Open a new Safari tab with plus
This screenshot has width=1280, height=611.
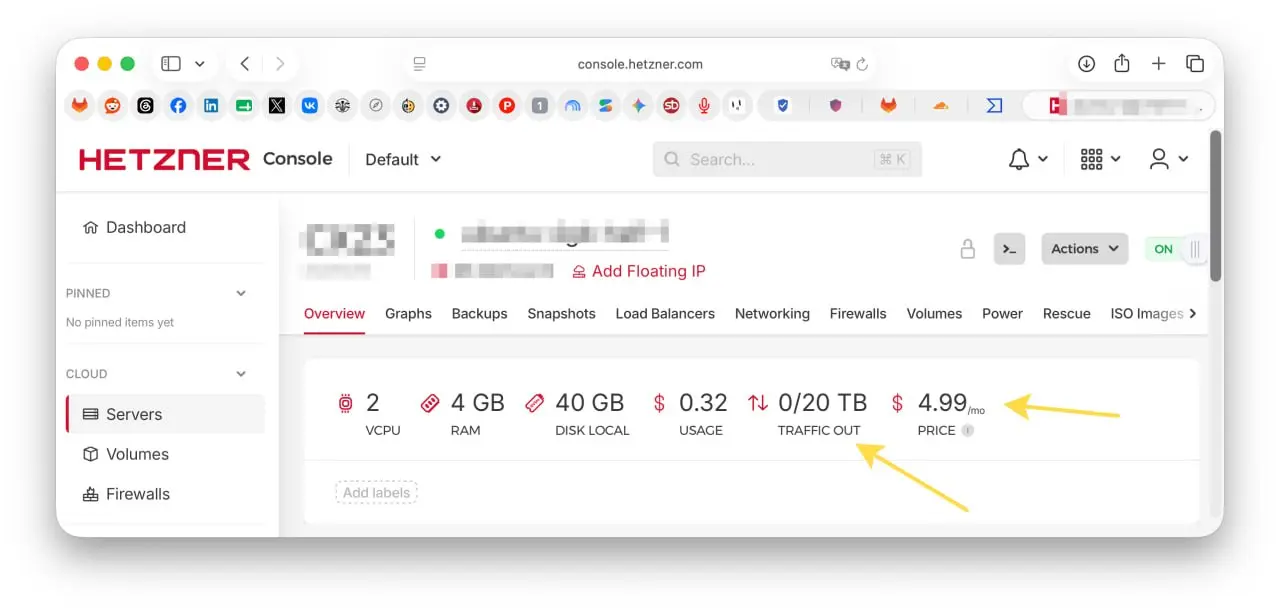tap(1158, 64)
